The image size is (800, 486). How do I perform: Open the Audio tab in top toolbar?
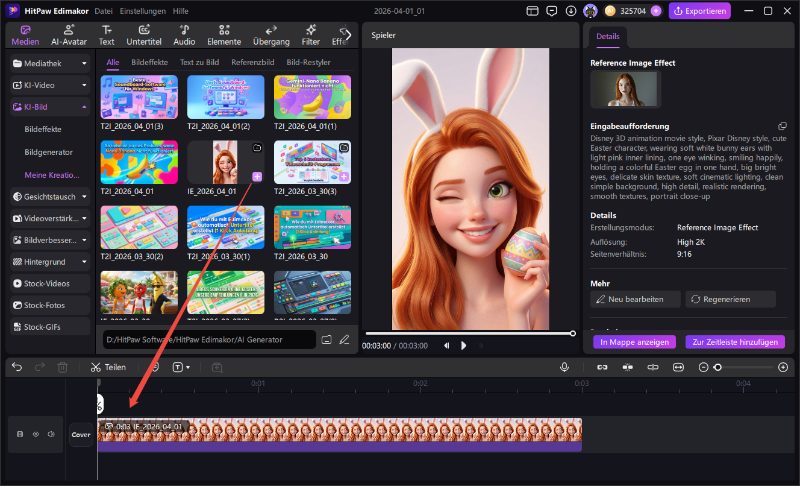[x=183, y=36]
